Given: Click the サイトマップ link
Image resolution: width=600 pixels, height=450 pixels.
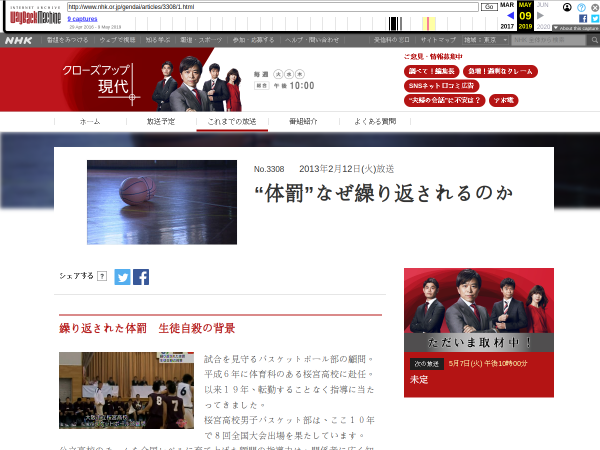Looking at the screenshot, I should pyautogui.click(x=438, y=40).
